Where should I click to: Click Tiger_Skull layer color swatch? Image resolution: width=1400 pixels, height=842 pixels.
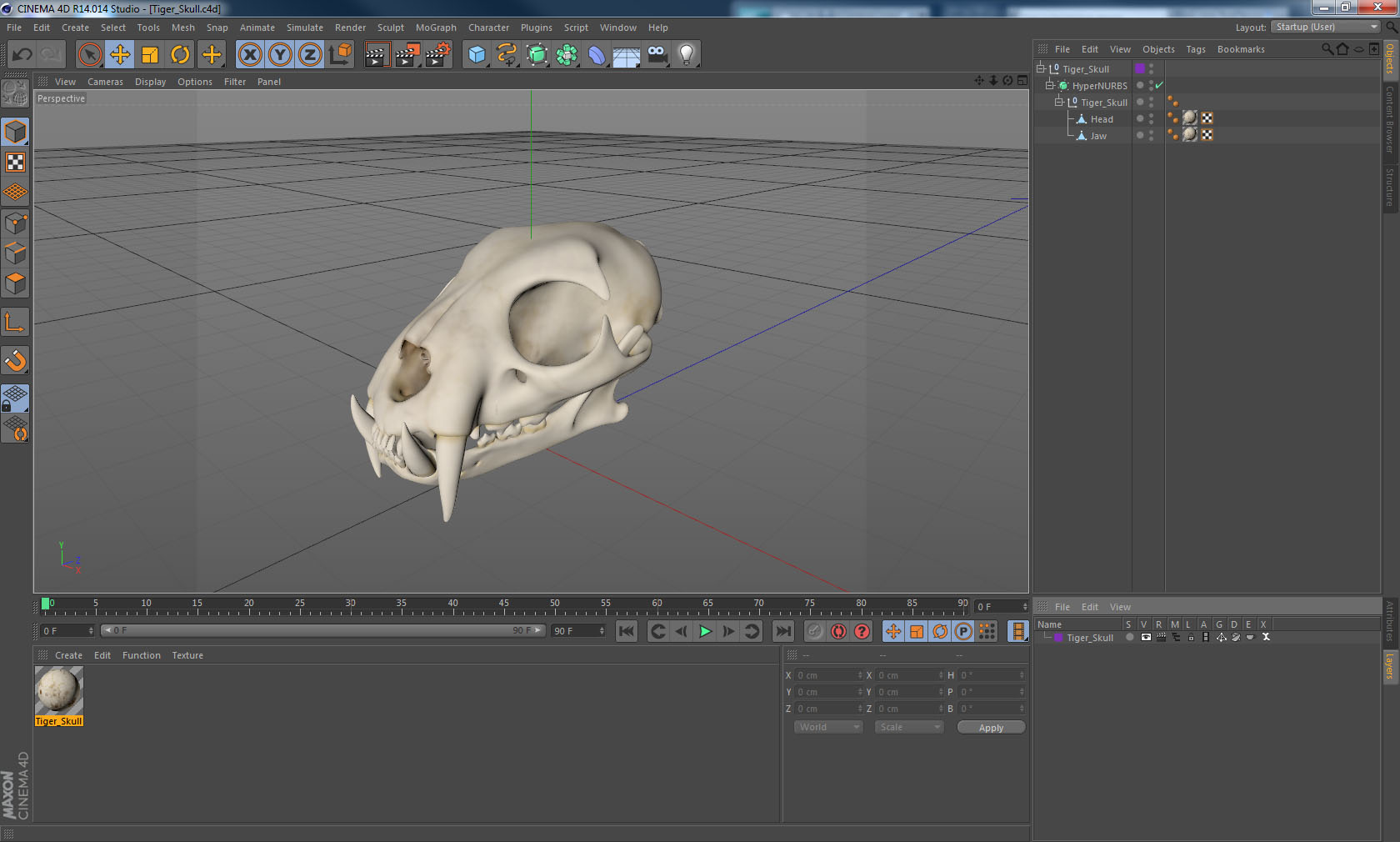[1140, 69]
